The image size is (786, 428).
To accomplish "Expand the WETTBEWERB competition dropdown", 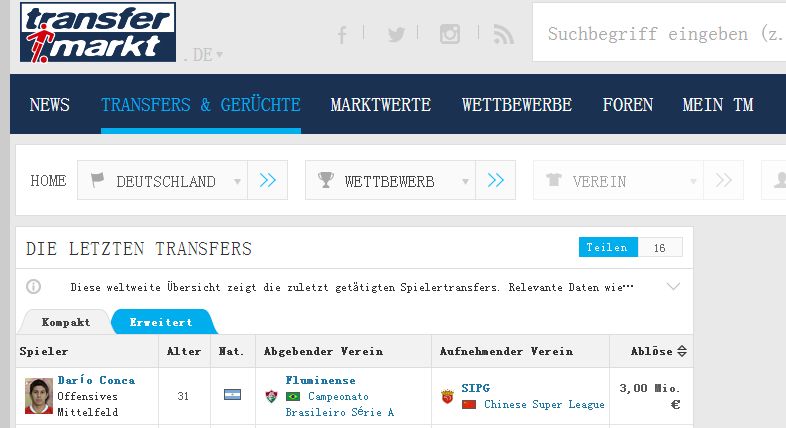I will tap(390, 180).
